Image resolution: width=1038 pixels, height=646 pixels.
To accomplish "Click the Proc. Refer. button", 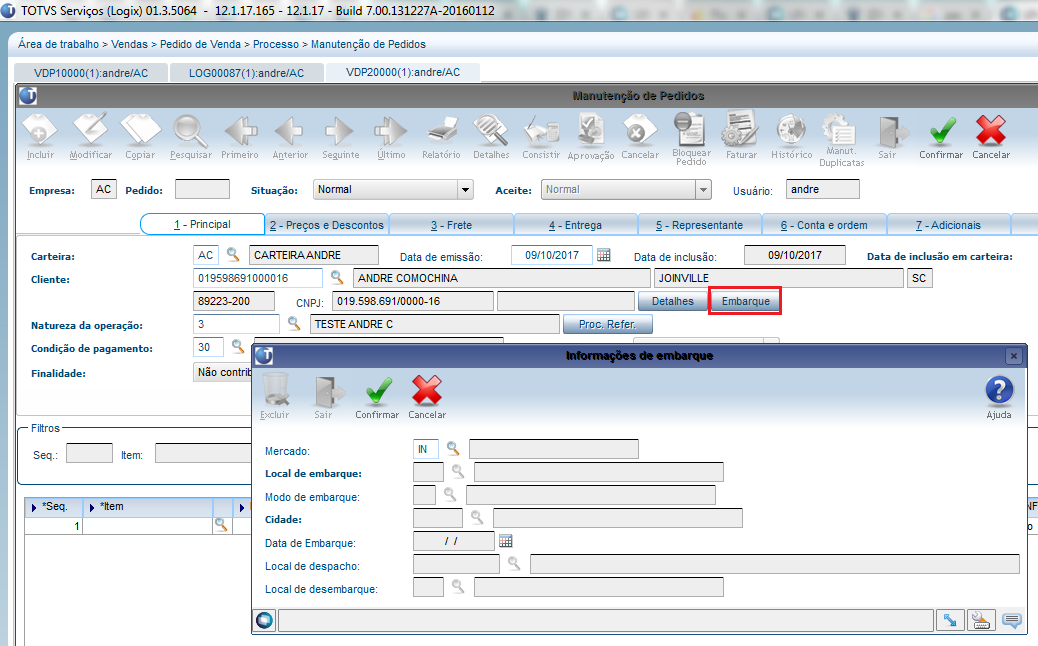I will coord(608,324).
